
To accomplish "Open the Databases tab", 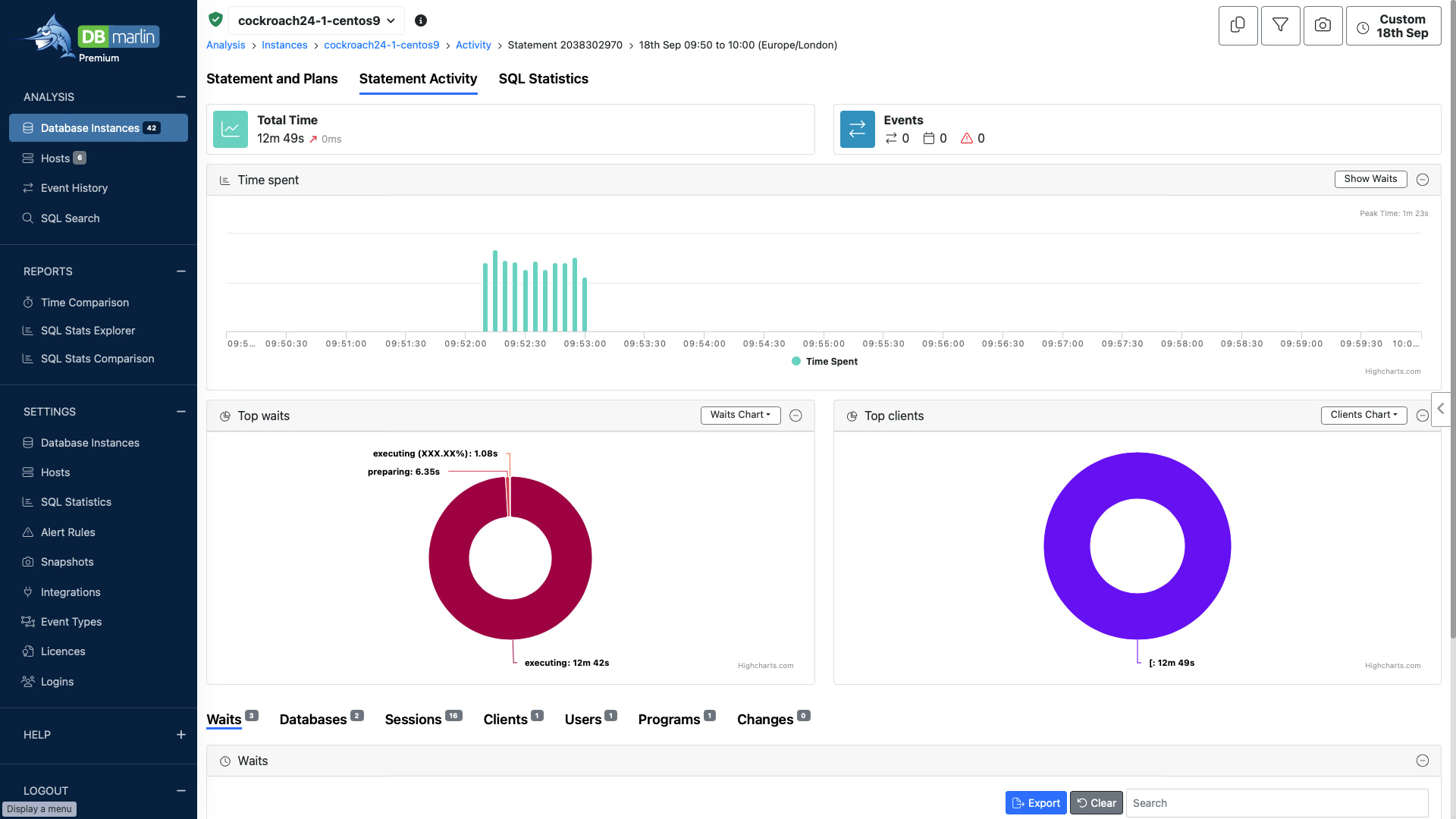I will click(x=321, y=719).
